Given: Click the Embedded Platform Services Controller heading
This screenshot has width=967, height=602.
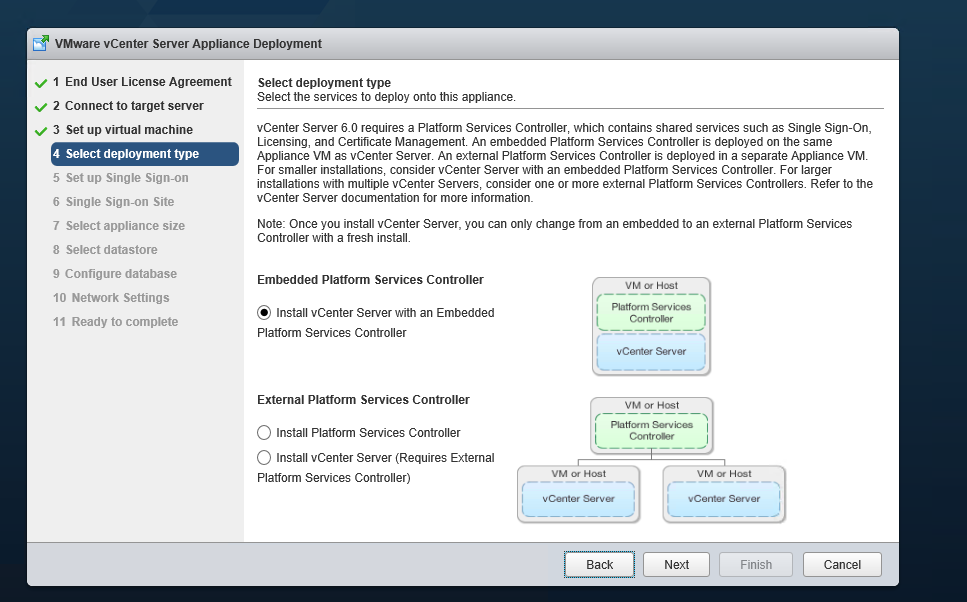Looking at the screenshot, I should pyautogui.click(x=370, y=279).
